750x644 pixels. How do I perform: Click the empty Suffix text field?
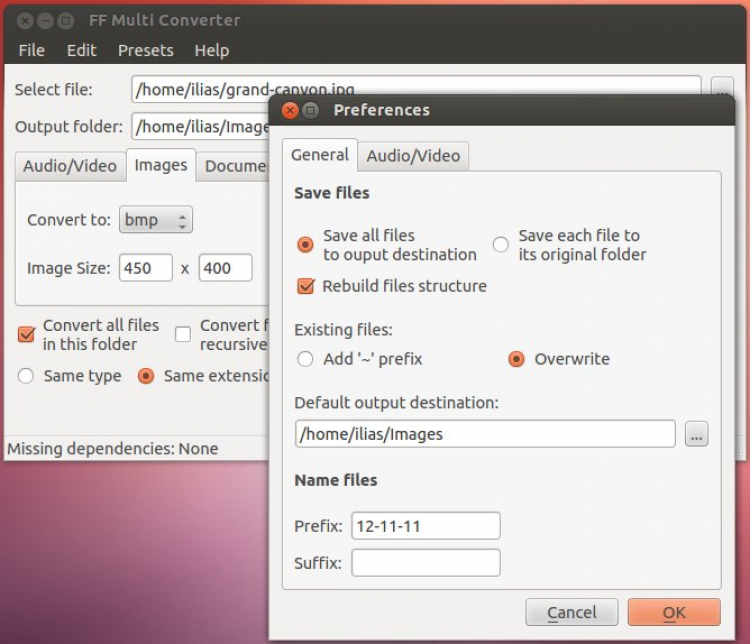point(425,563)
